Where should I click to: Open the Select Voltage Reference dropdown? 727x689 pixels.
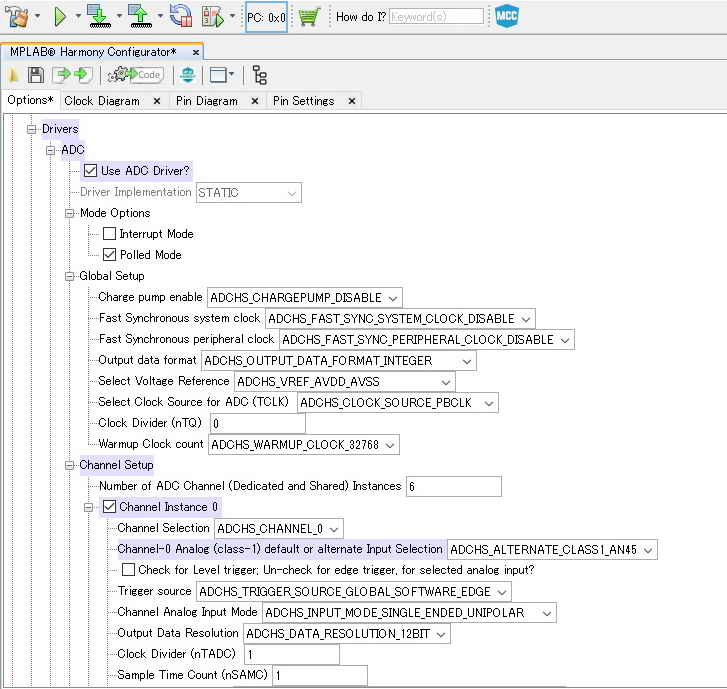tap(344, 382)
